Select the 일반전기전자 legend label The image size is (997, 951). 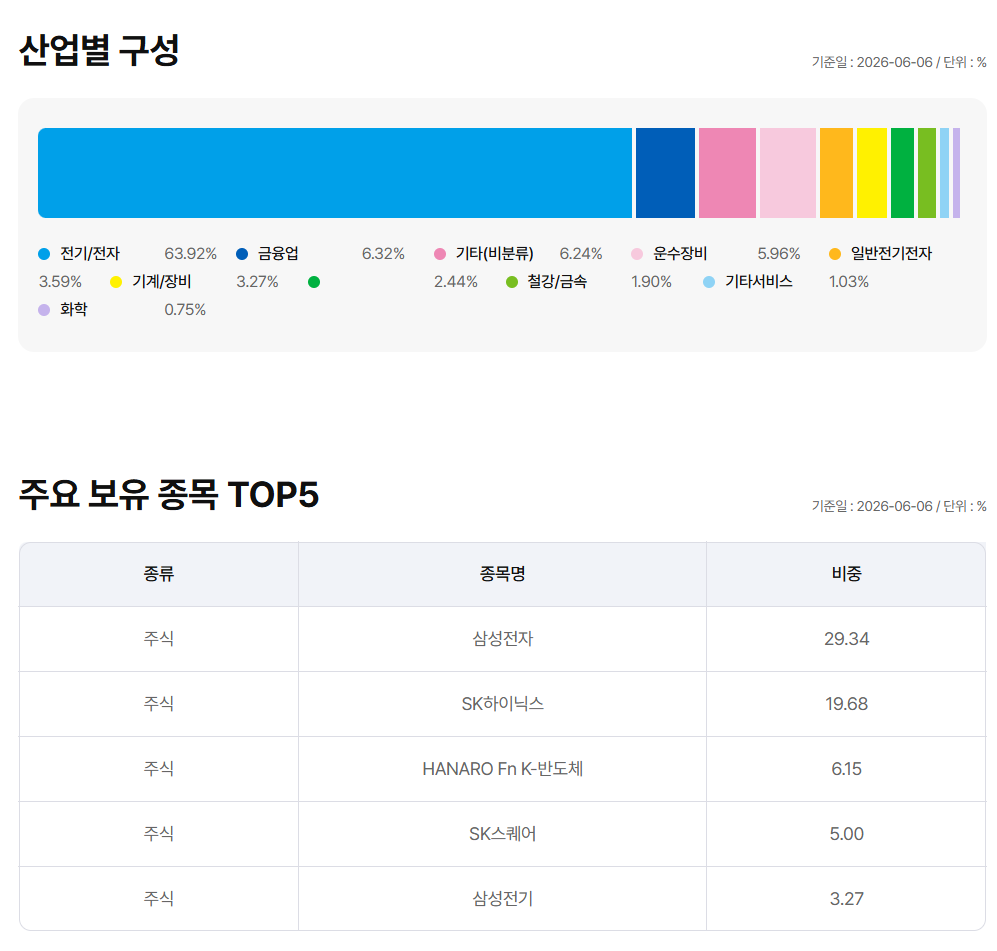click(891, 254)
